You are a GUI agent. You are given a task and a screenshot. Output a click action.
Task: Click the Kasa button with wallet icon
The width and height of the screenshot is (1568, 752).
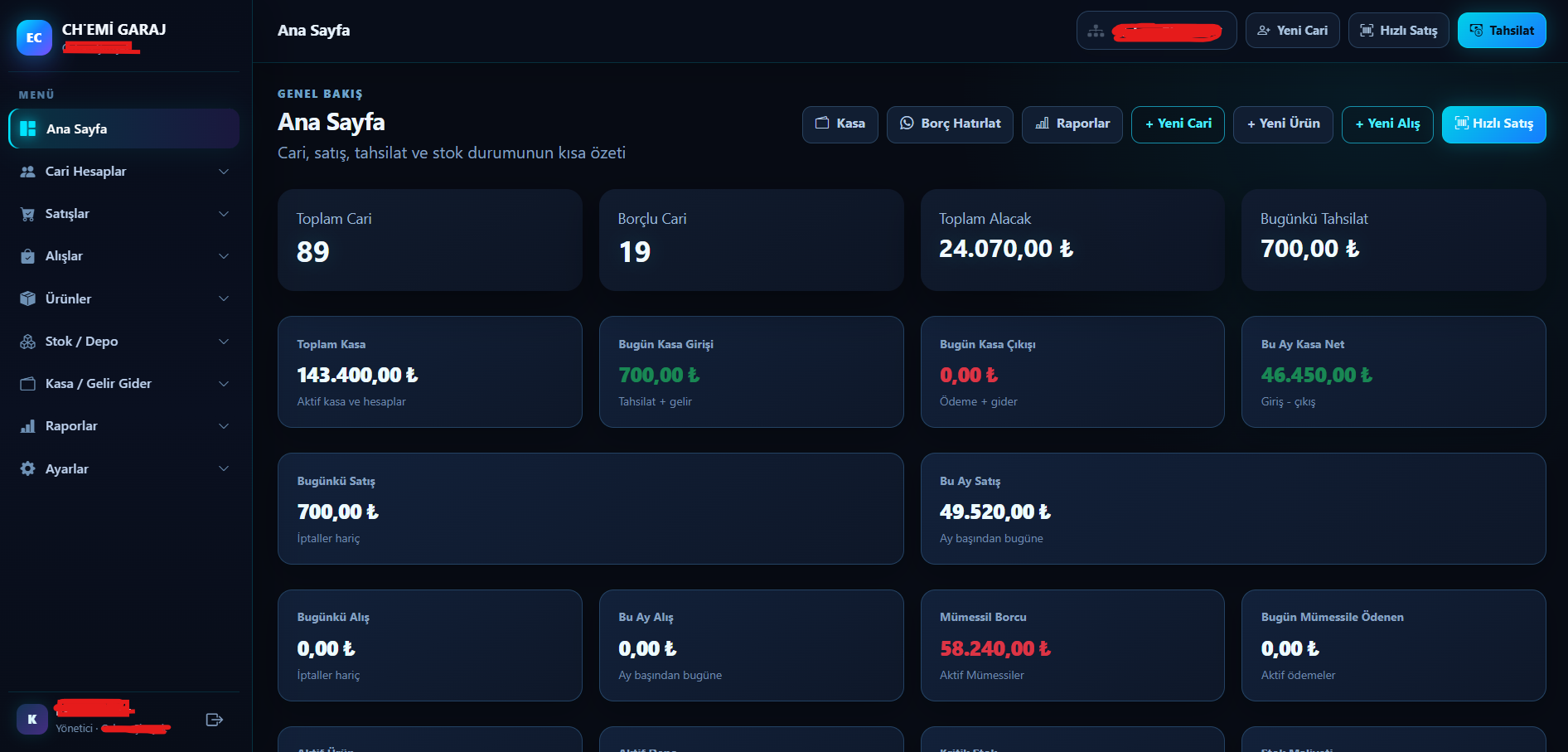(840, 124)
